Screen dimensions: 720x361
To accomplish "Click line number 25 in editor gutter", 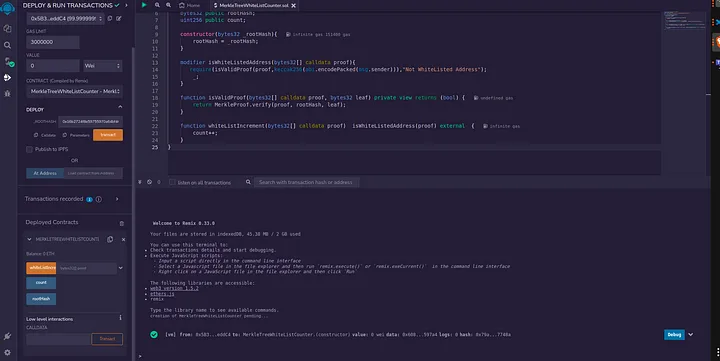I will pos(155,147).
